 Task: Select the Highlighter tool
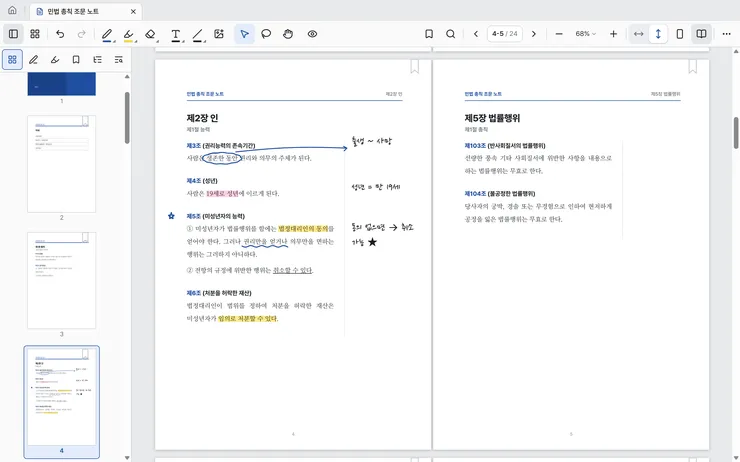tap(128, 34)
